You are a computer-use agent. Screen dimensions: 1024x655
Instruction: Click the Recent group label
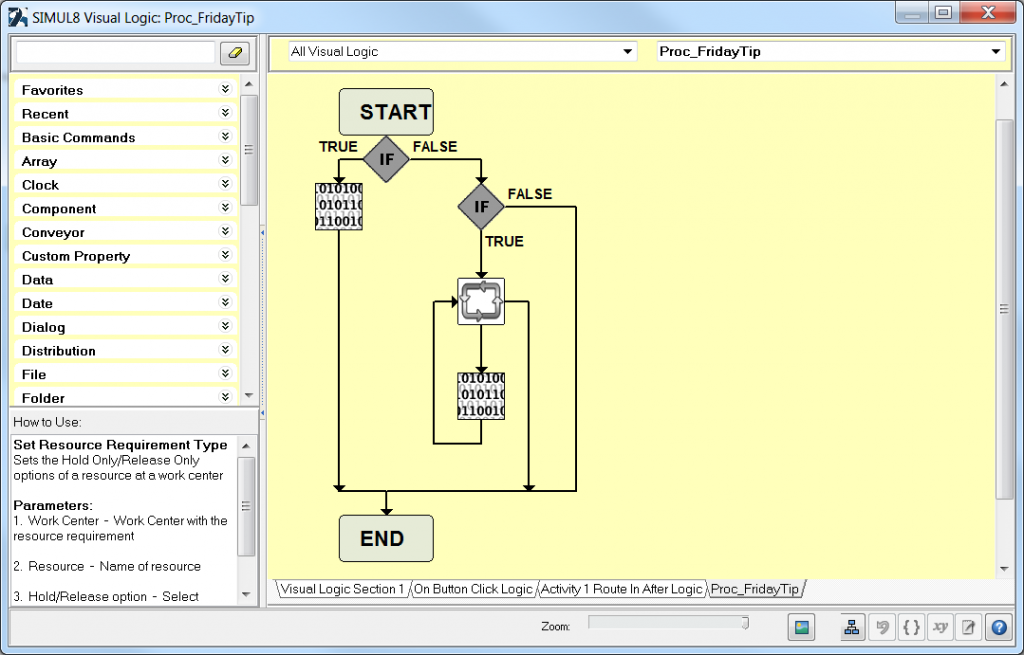pos(45,114)
